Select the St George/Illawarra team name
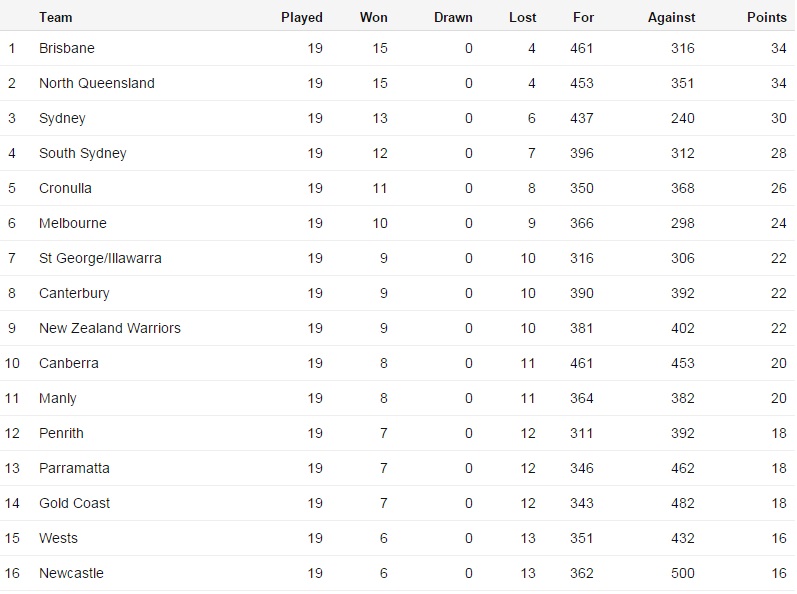The width and height of the screenshot is (797, 594). [x=100, y=258]
